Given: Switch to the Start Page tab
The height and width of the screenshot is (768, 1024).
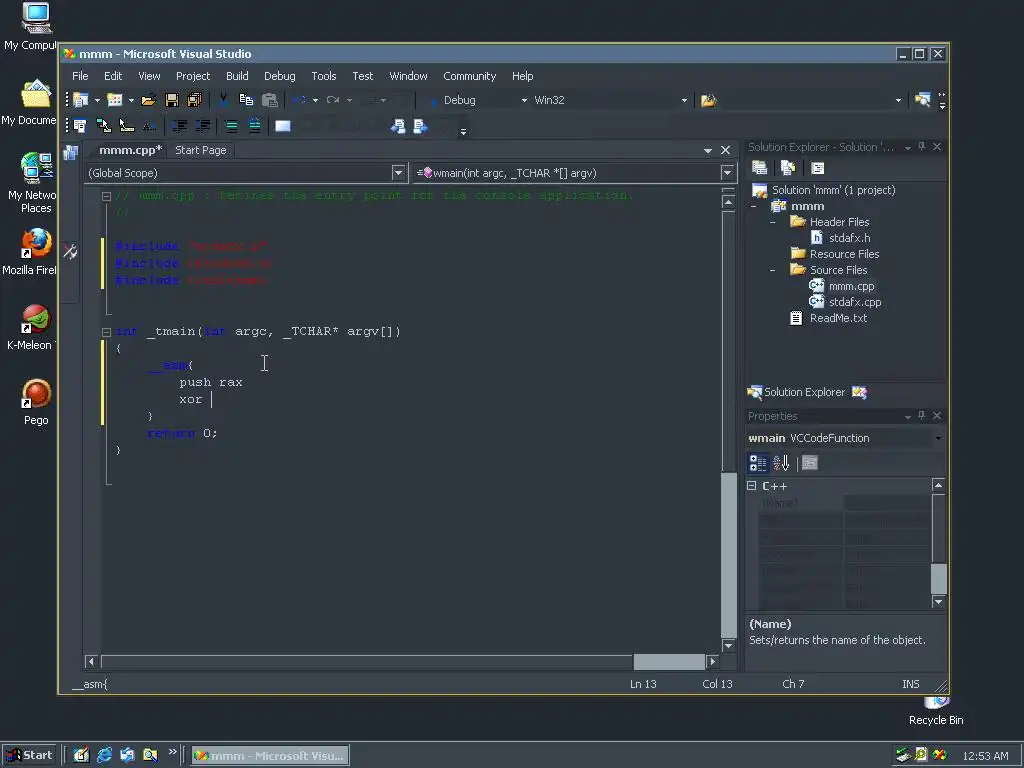Looking at the screenshot, I should [200, 150].
